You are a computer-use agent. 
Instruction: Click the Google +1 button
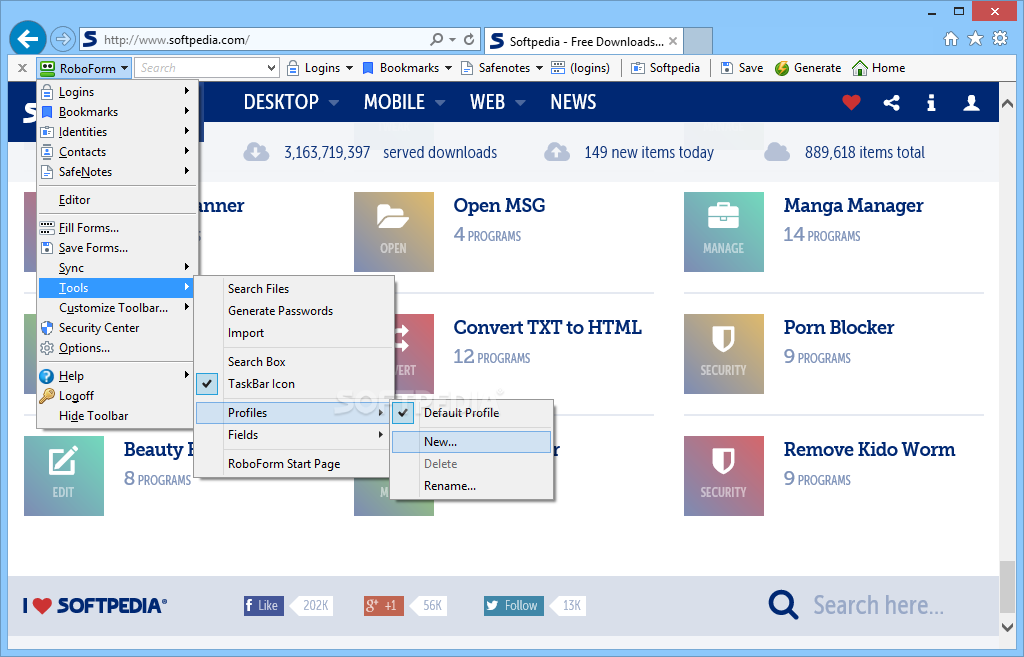383,605
